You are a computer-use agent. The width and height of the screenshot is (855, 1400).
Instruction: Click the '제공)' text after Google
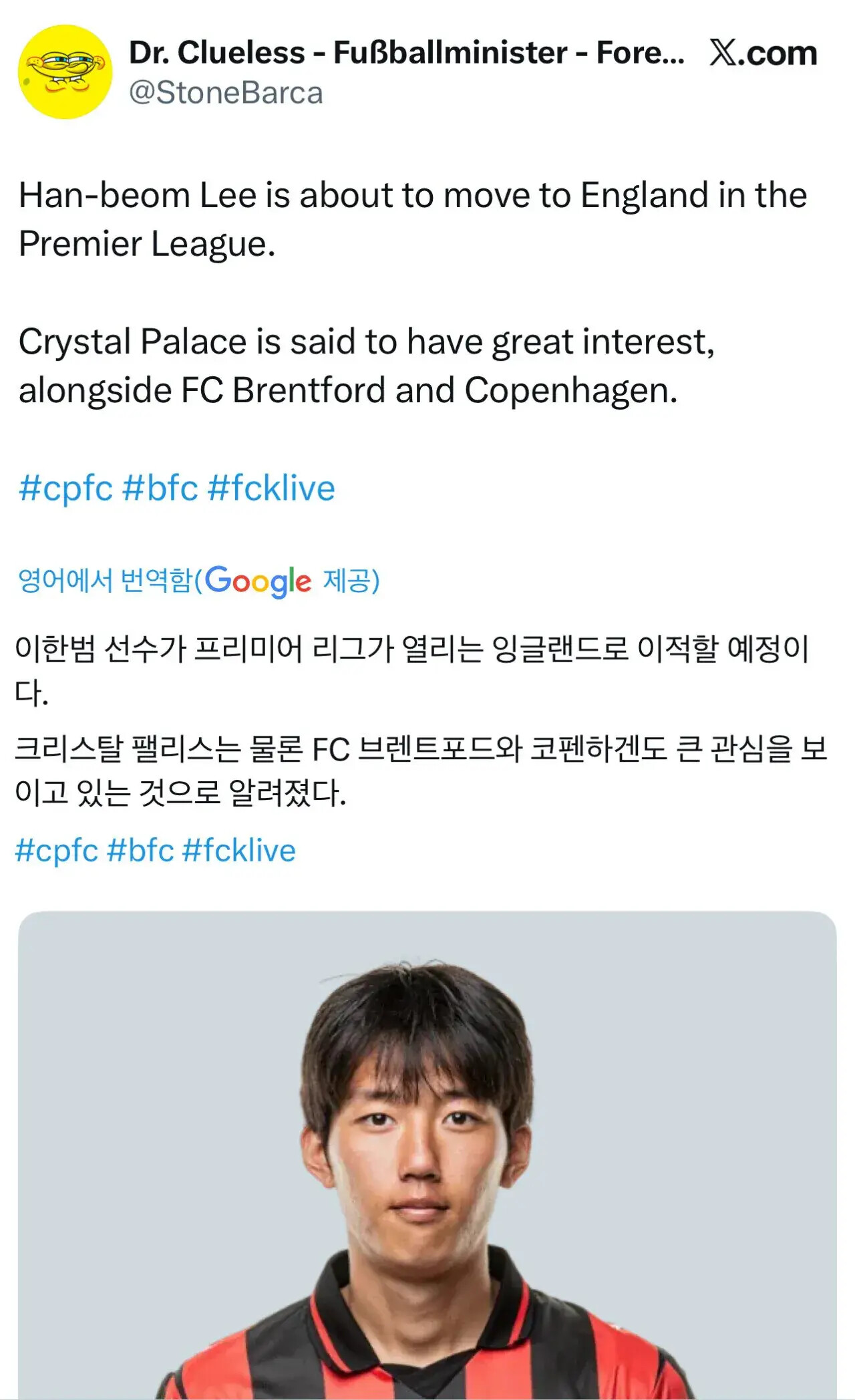tap(351, 580)
